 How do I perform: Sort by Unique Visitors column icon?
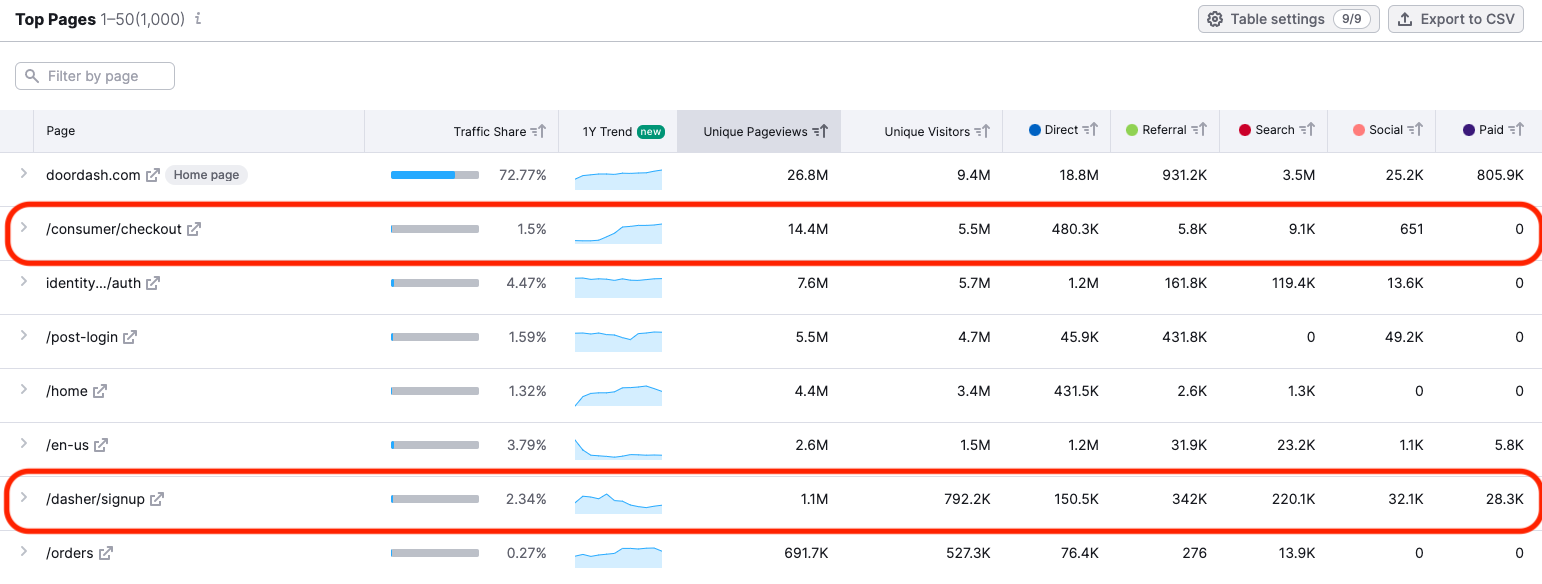pos(982,131)
